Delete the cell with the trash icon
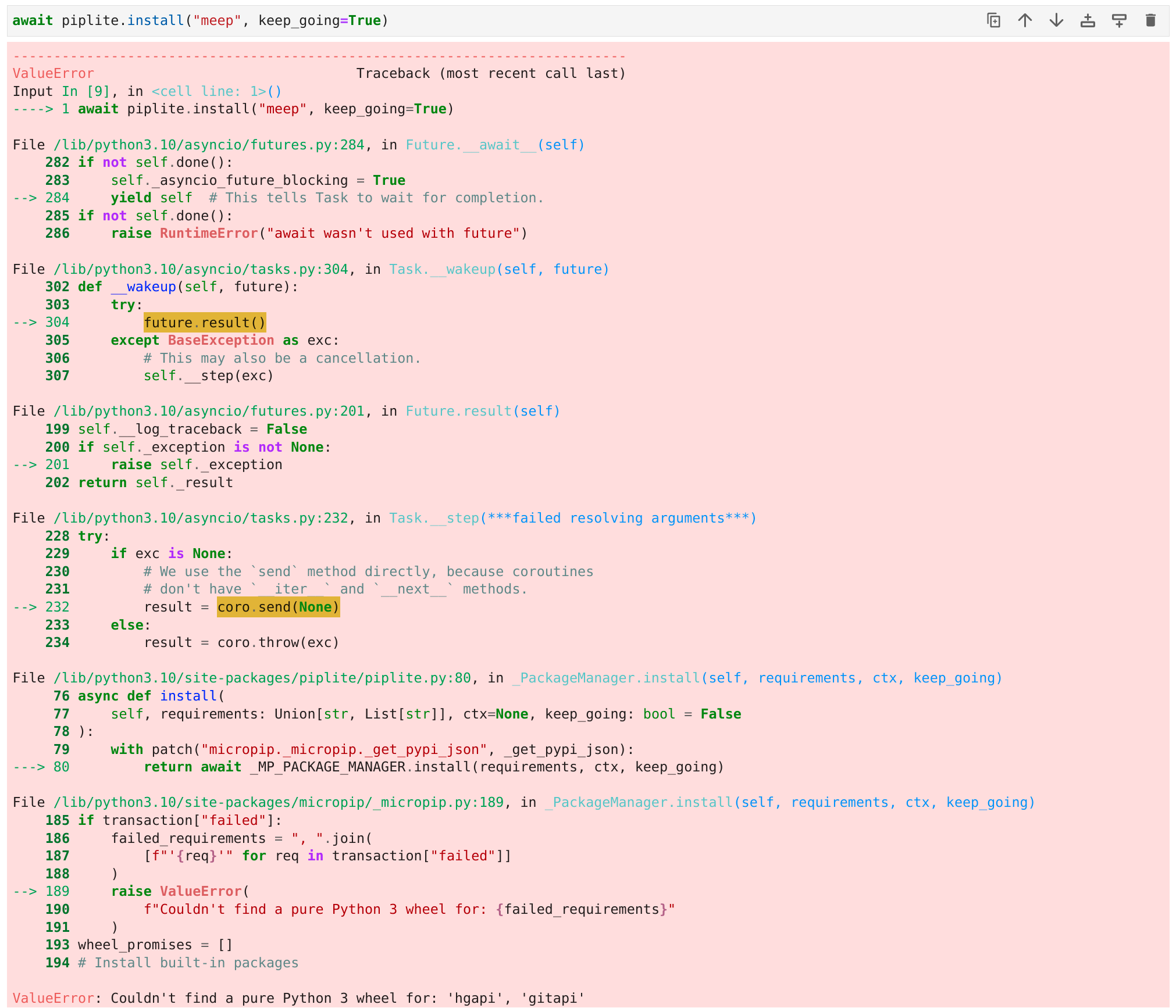The image size is (1176, 1008). click(1151, 20)
